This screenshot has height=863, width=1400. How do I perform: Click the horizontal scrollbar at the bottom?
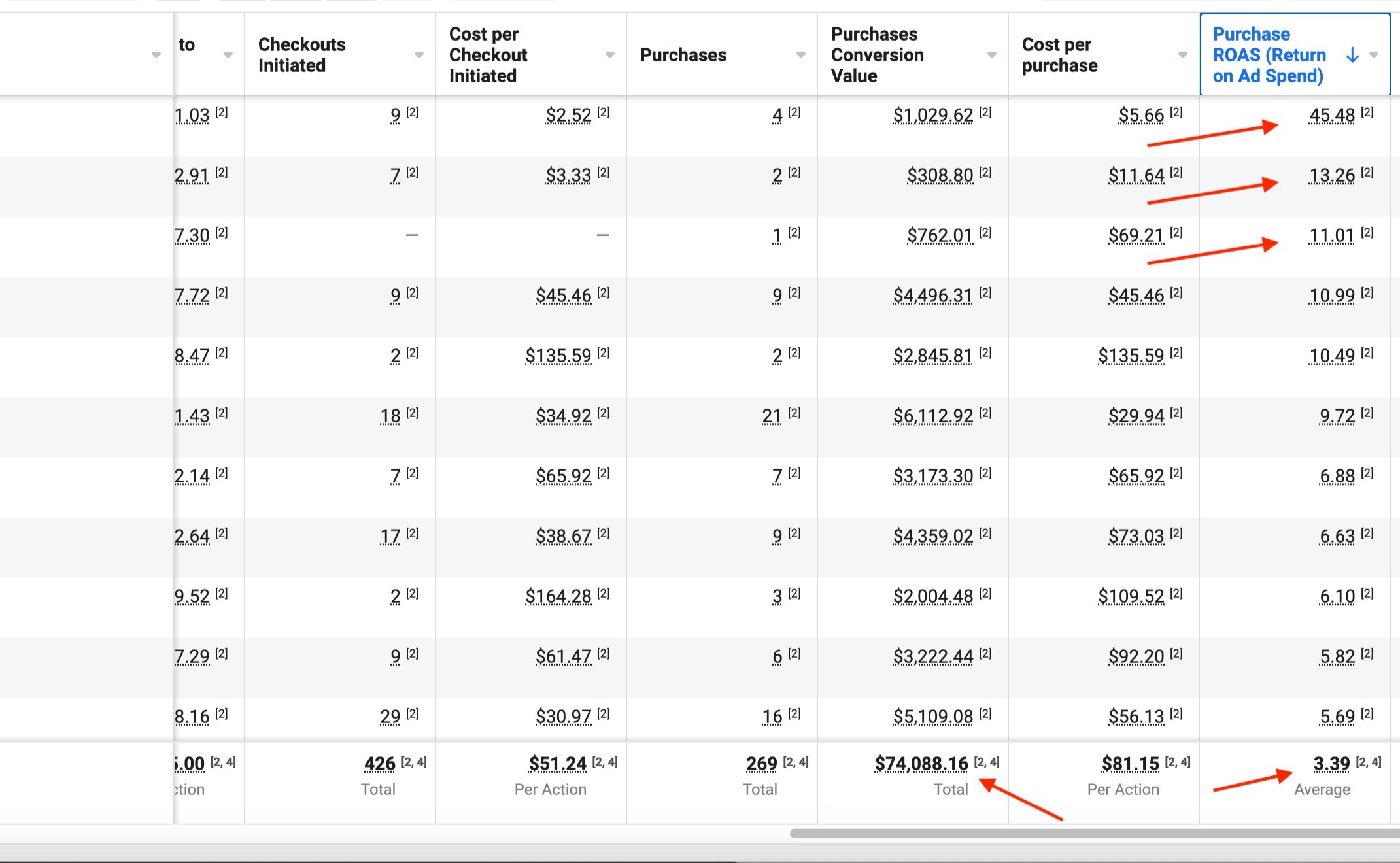1092,834
